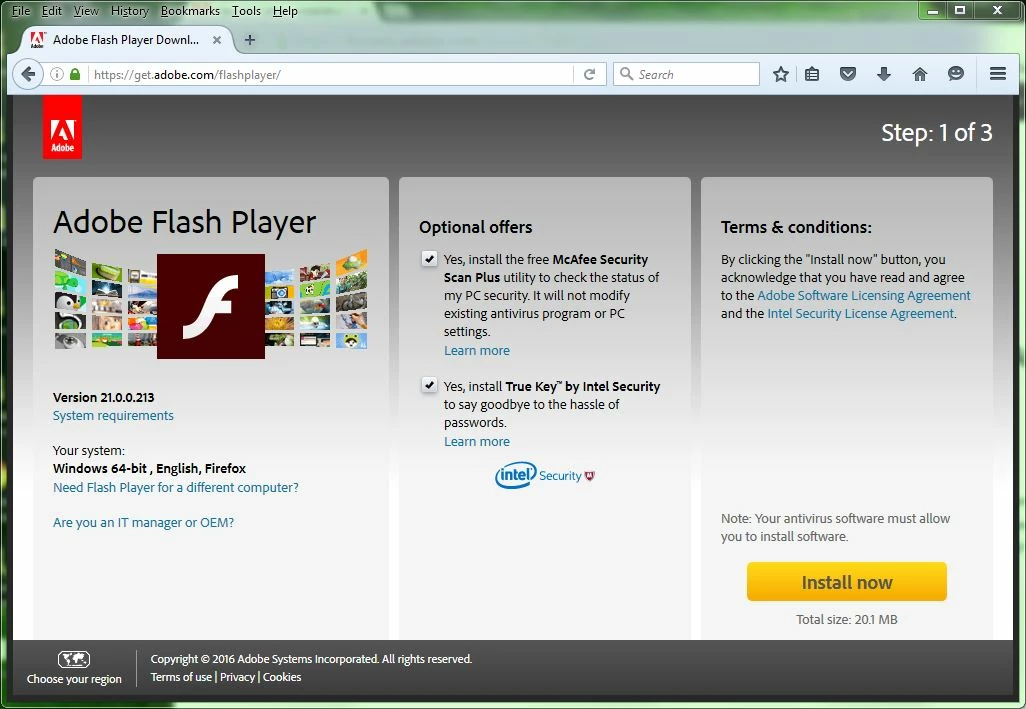The height and width of the screenshot is (709, 1026).
Task: Click Are you an IT manager or OEM link
Action: point(143,523)
